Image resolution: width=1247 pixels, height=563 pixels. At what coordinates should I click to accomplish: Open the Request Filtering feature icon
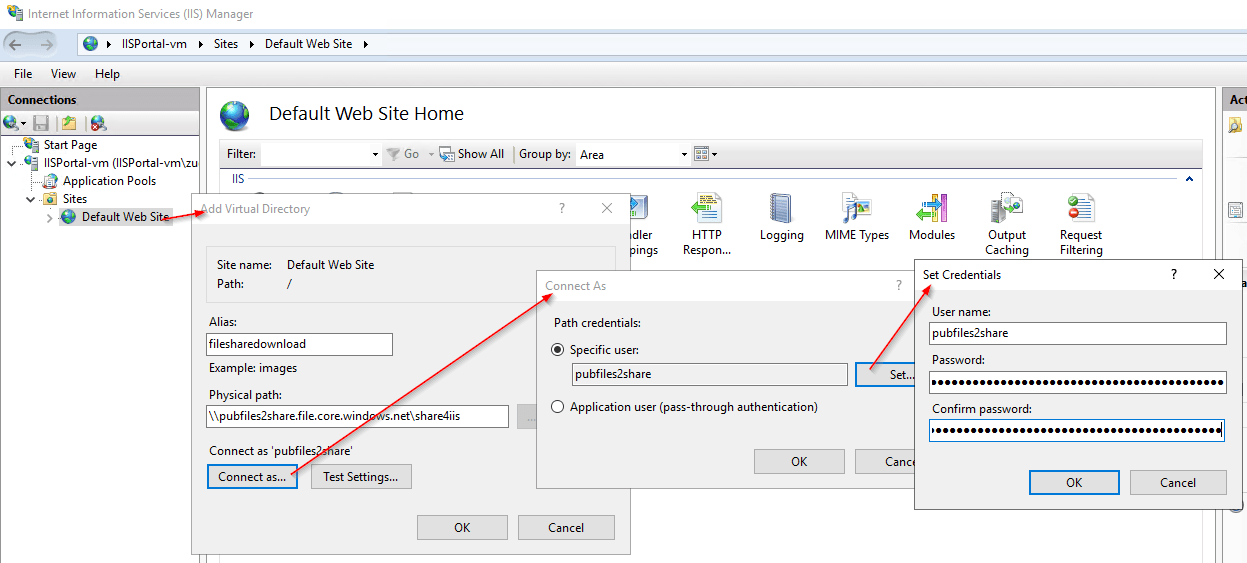coord(1081,224)
